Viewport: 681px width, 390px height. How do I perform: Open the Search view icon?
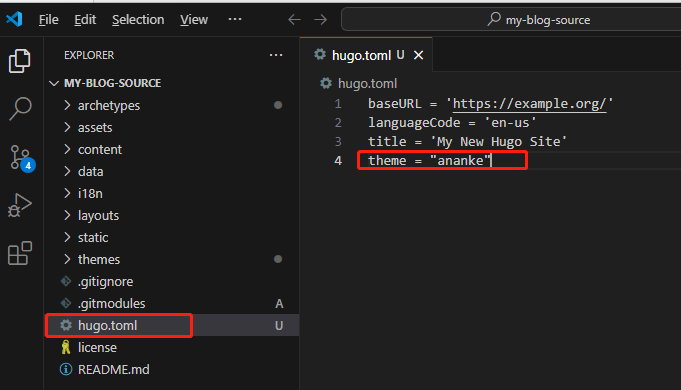[x=20, y=108]
